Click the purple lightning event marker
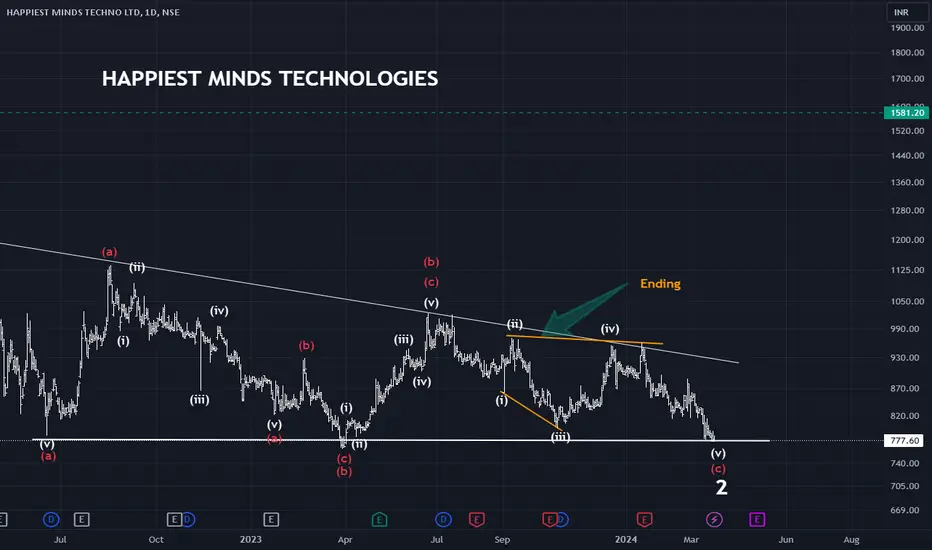The height and width of the screenshot is (550, 932). pyautogui.click(x=714, y=520)
